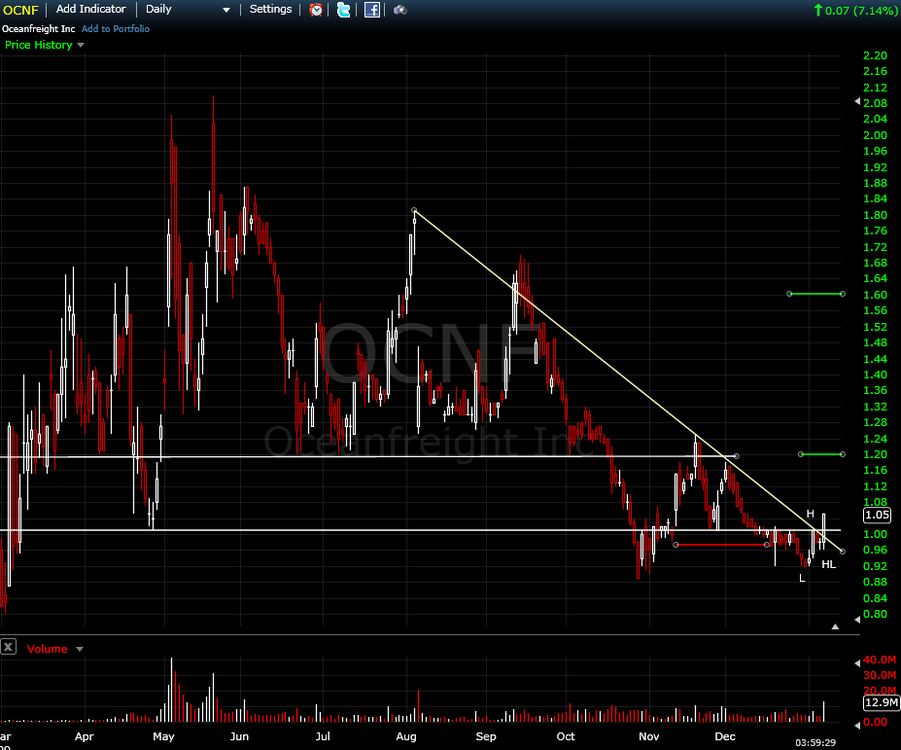Screen dimensions: 901x750
Task: Click the 2.20 price axis label
Action: (x=875, y=55)
